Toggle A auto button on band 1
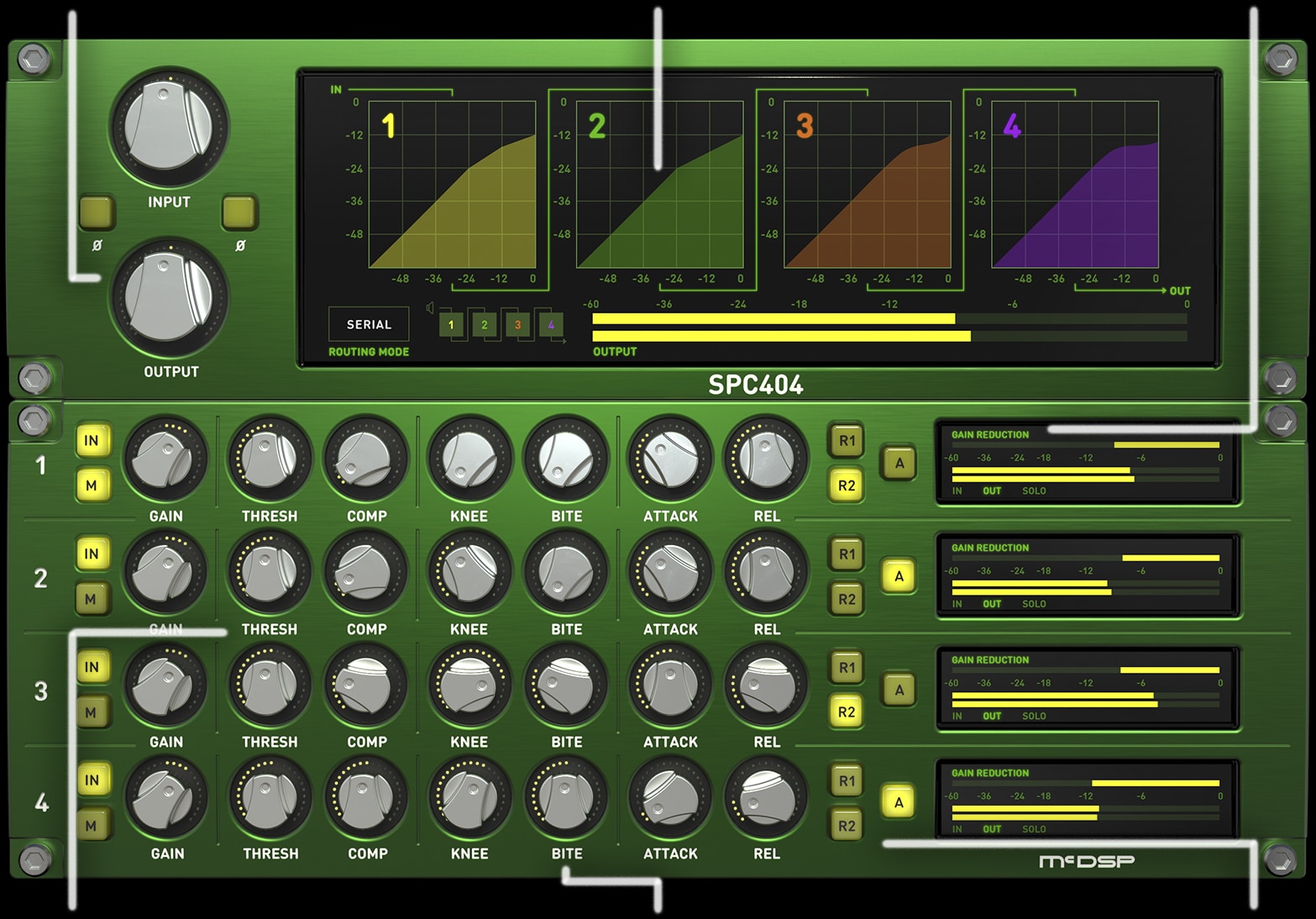 pos(899,463)
